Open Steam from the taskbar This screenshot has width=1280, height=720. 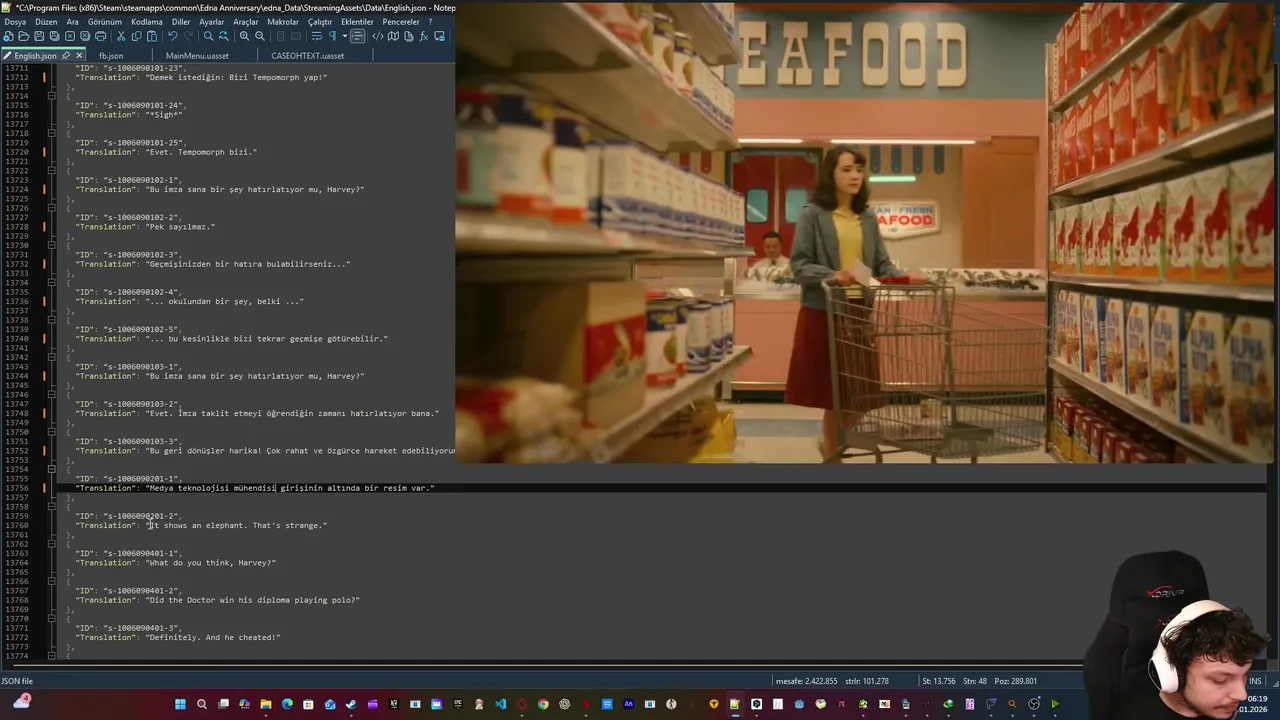[x=350, y=704]
